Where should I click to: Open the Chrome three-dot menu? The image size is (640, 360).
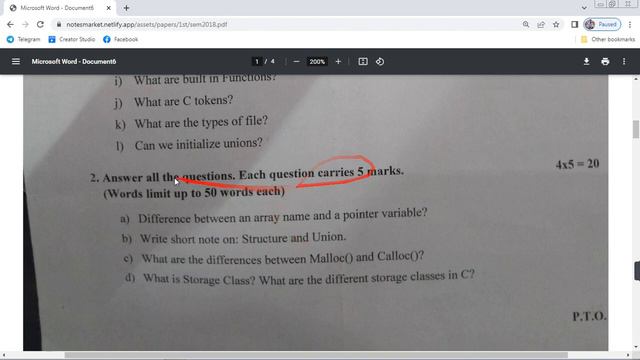coord(630,24)
